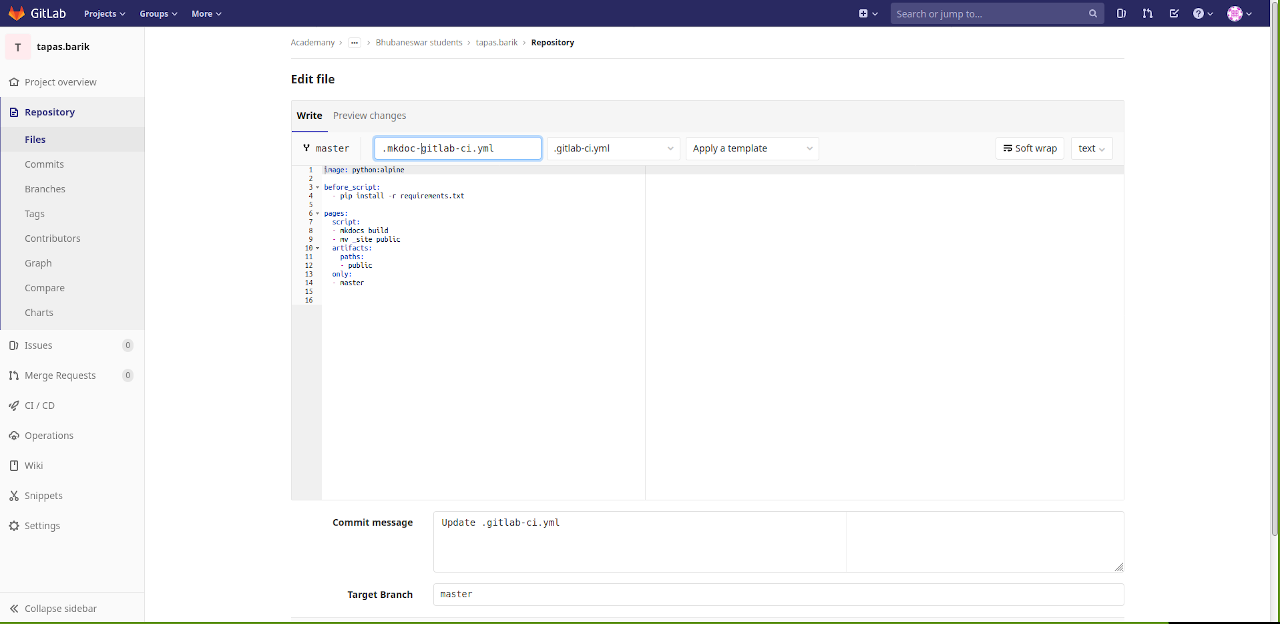Click the Academany breadcrumb link
This screenshot has height=624, width=1280.
[313, 43]
